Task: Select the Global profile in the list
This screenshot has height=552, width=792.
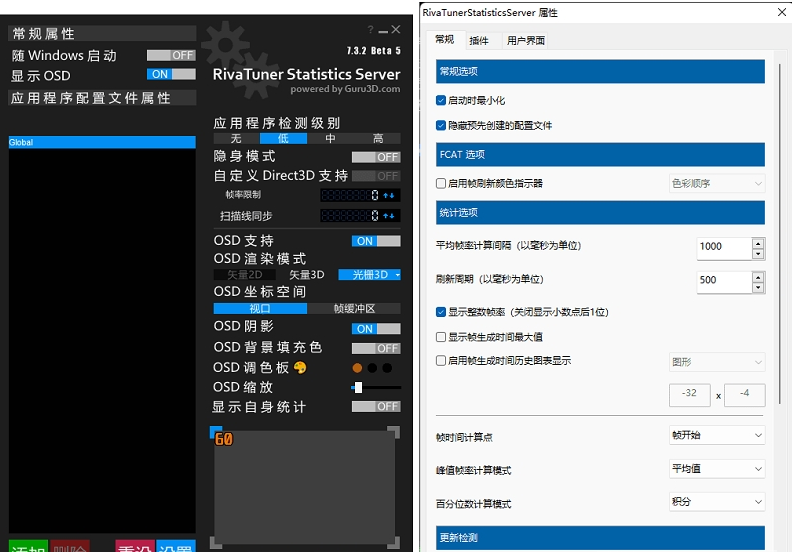Action: [x=102, y=142]
